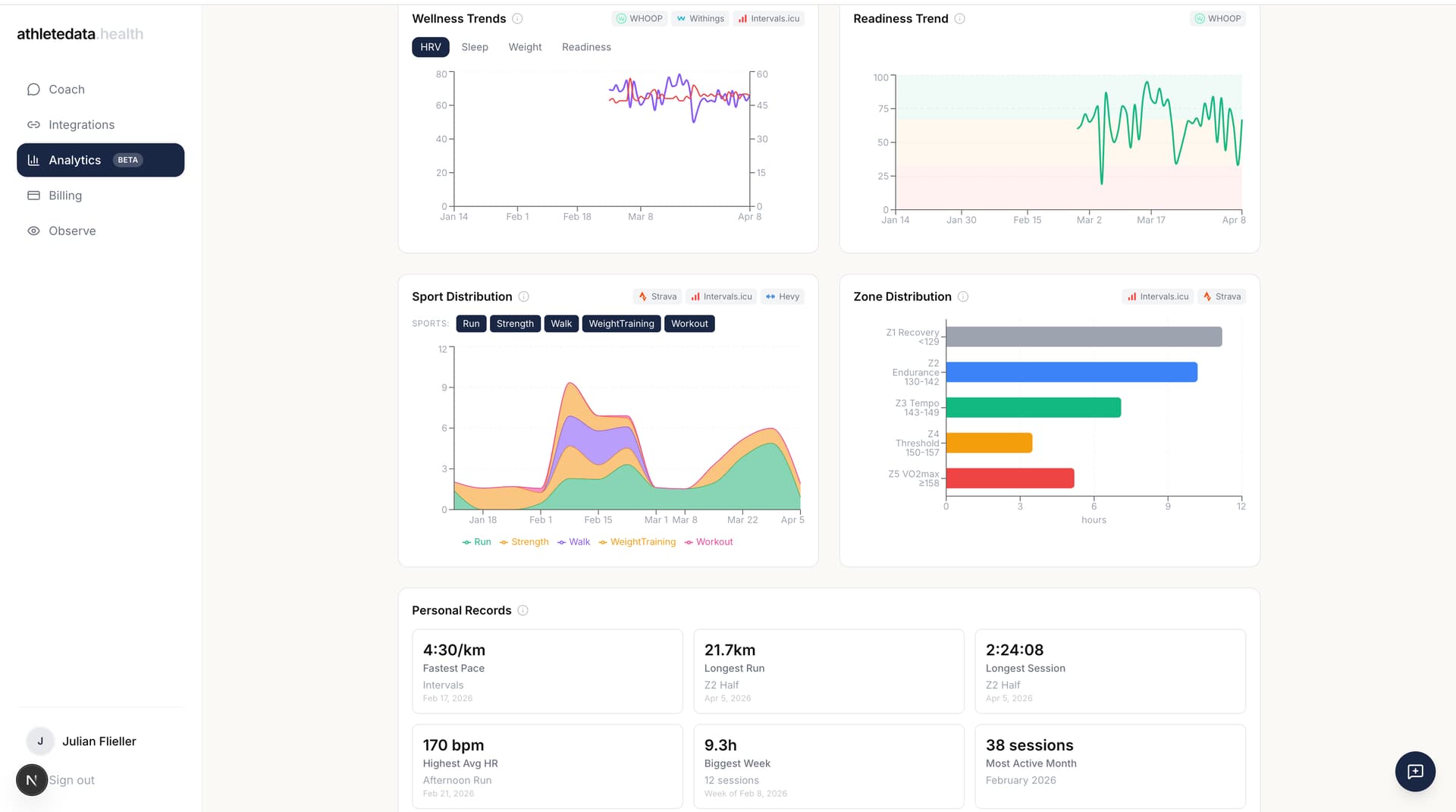Image resolution: width=1456 pixels, height=812 pixels.
Task: Toggle the Walk sport filter chip
Action: [x=561, y=324]
